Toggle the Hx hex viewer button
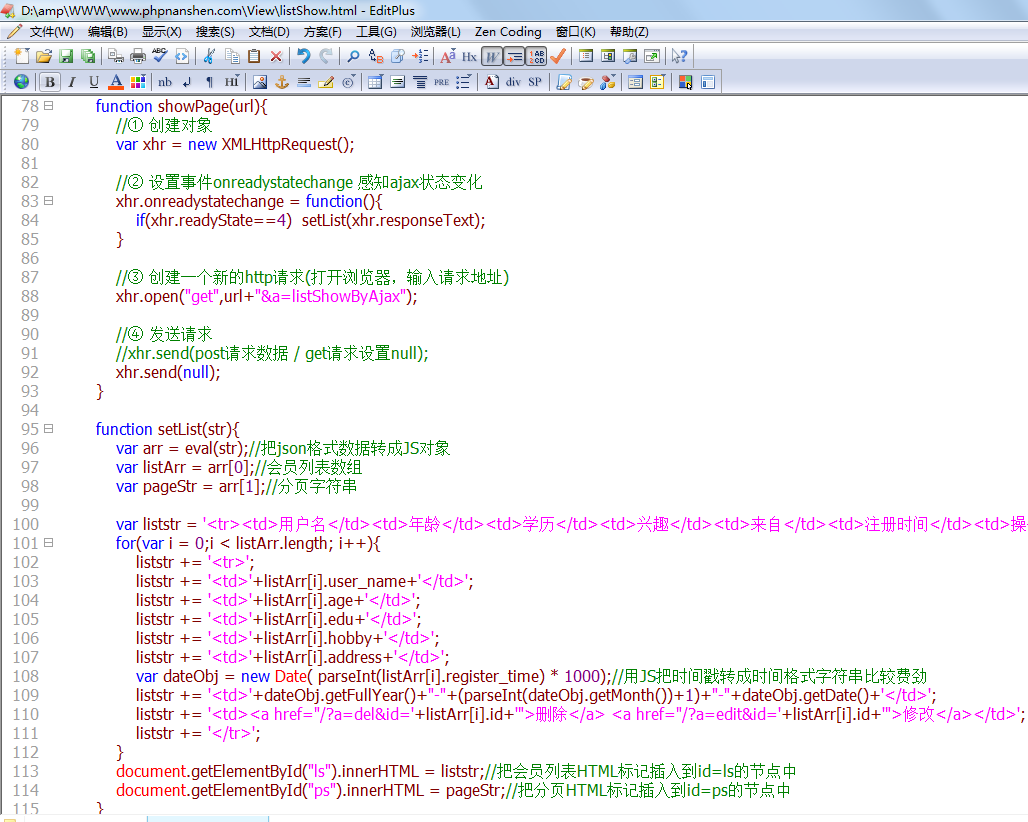Viewport: 1028px width, 822px height. [469, 56]
